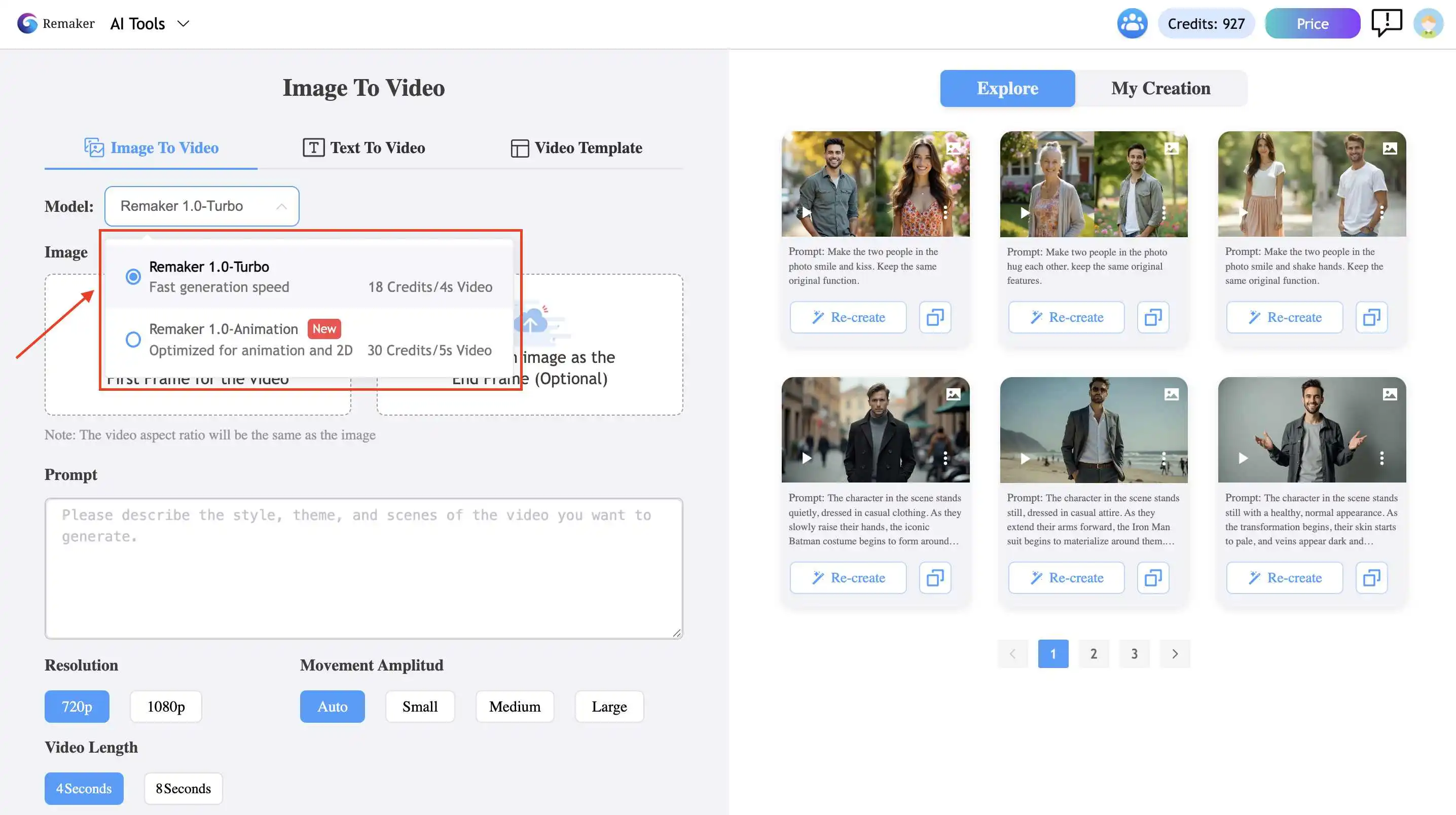Open the feedback speech bubble icon
1456x815 pixels.
click(1387, 23)
